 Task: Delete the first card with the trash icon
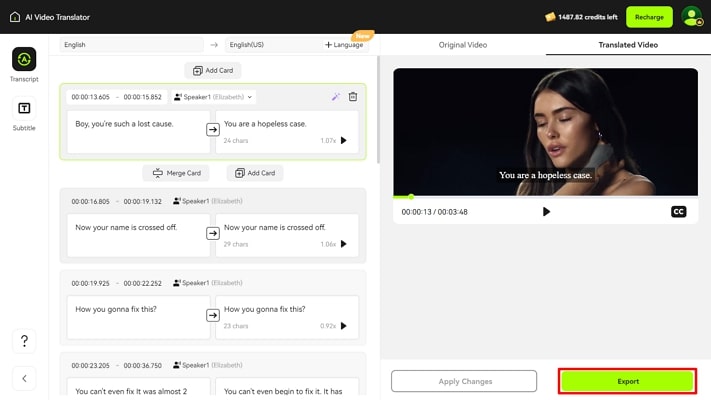tap(353, 97)
